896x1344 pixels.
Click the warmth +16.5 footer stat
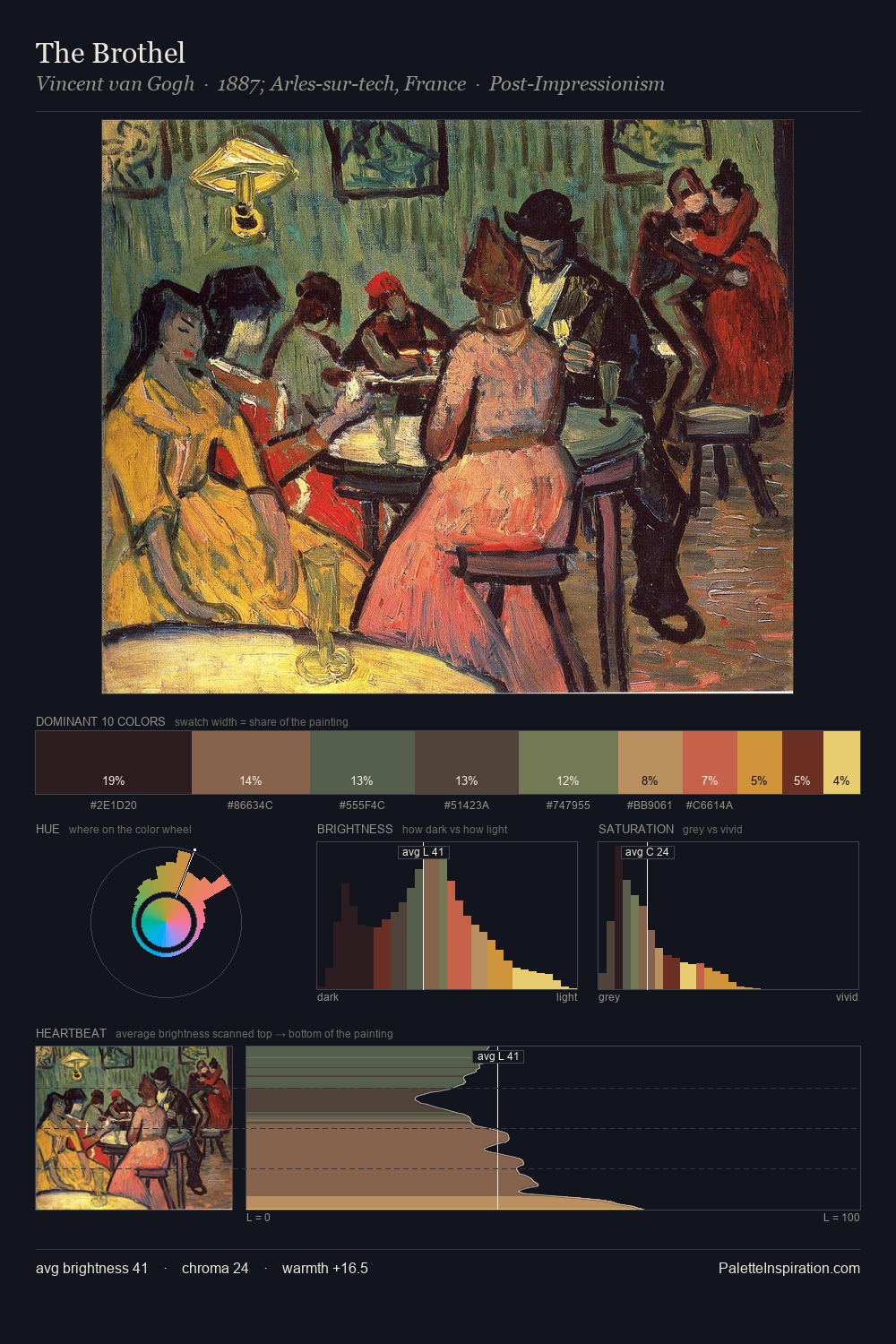tap(325, 1268)
